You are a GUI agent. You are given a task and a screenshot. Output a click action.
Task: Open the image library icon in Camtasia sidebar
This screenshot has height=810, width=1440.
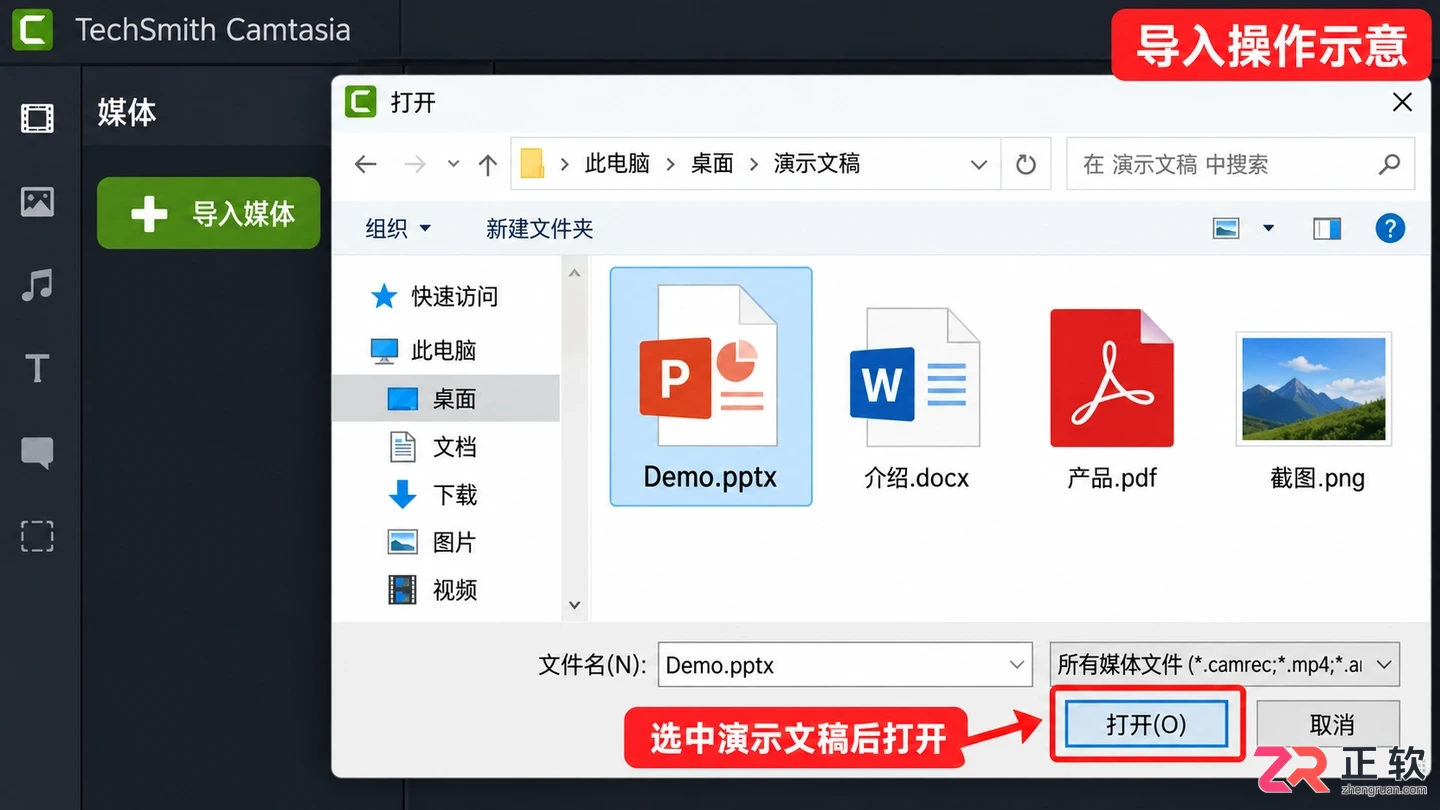point(38,202)
